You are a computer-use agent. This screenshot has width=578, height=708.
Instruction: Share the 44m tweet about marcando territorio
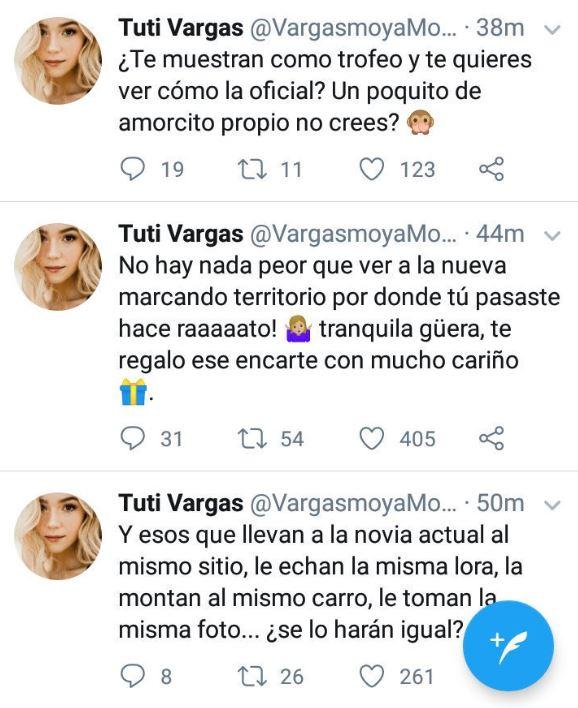coord(491,438)
